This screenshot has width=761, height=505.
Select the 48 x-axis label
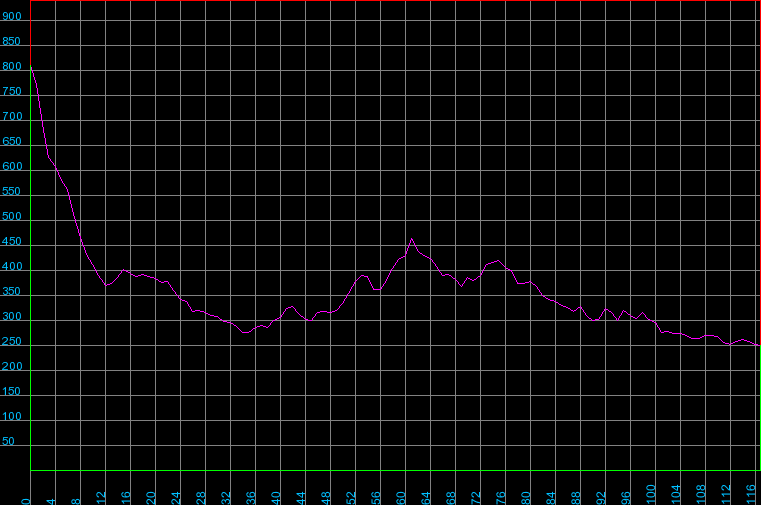(326, 498)
